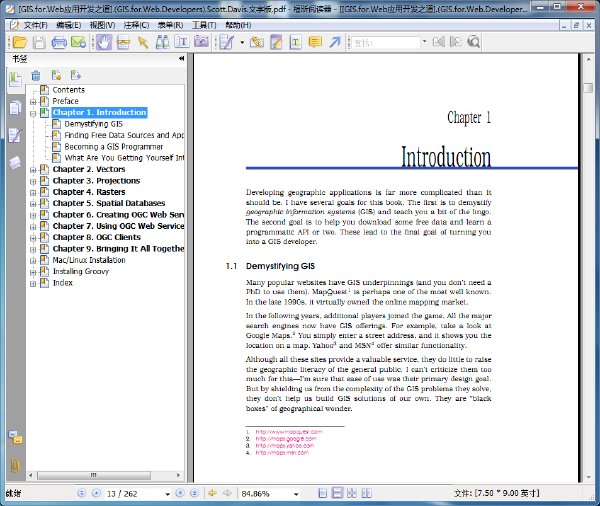Go to previous view yellow arrow

pos(212,493)
